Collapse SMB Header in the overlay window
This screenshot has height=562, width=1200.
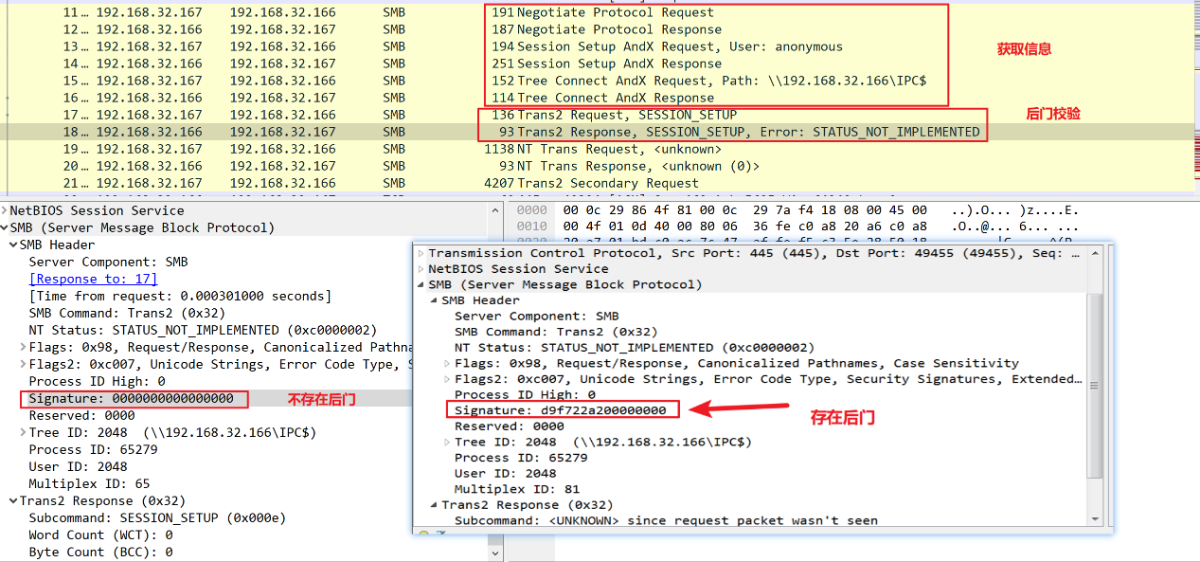434,300
